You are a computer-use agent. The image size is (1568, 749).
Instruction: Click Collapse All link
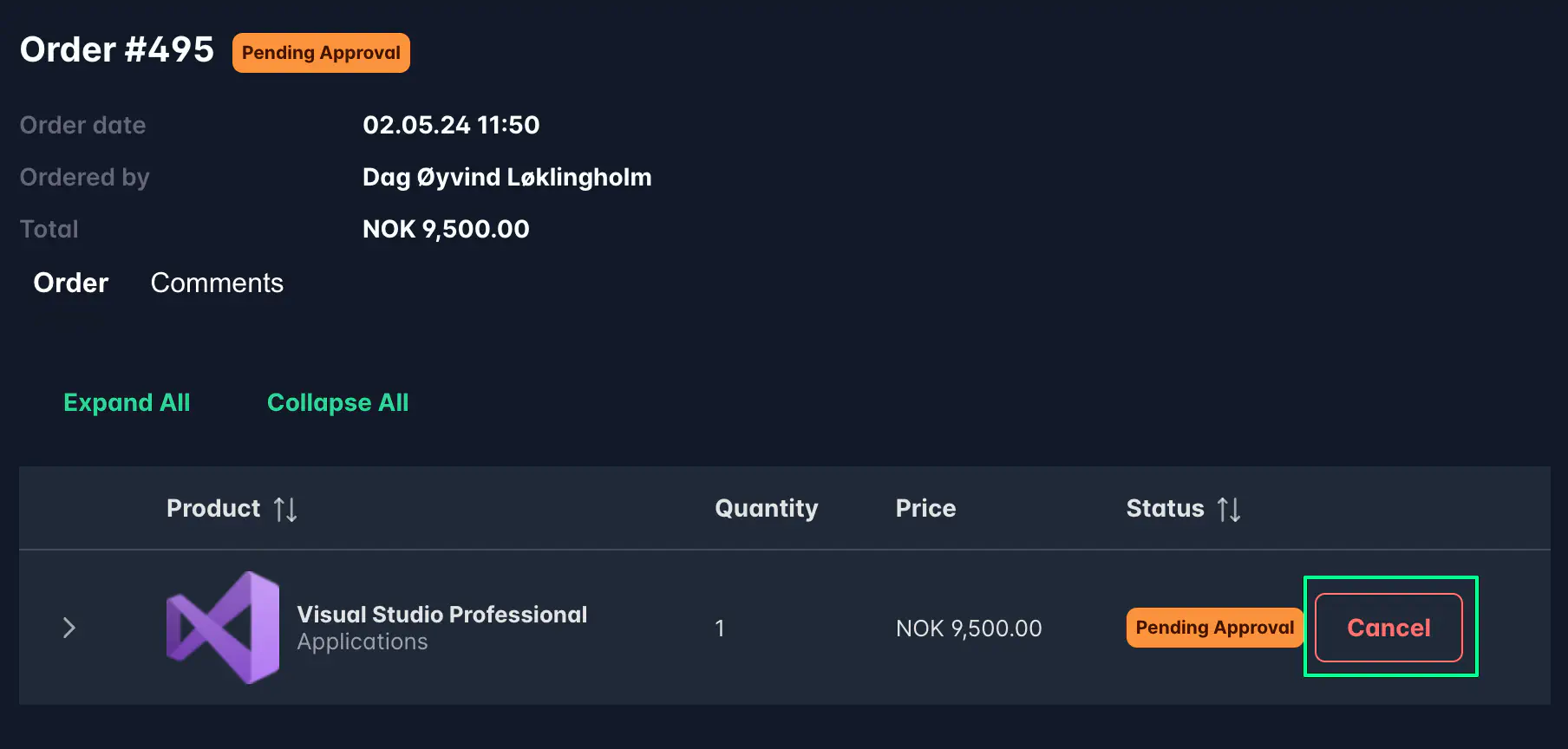[337, 402]
